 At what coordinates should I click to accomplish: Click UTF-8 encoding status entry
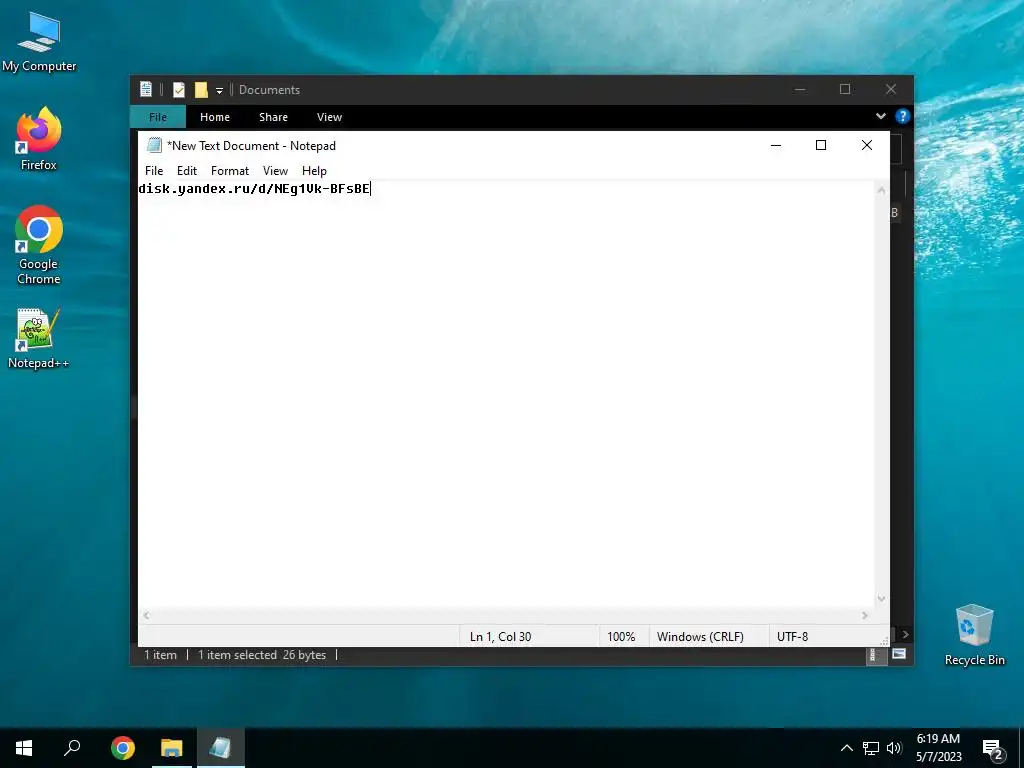[792, 637]
